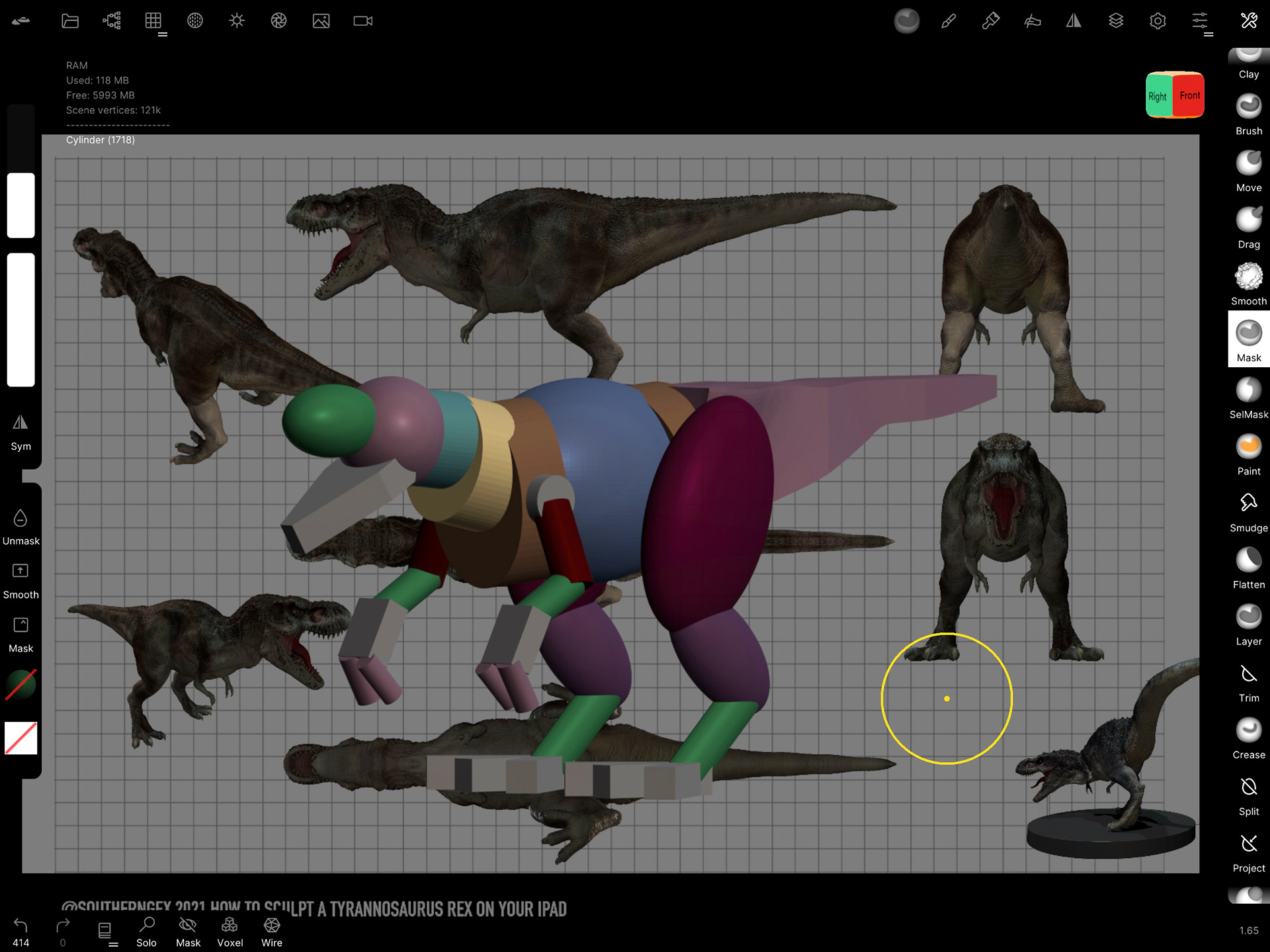The image size is (1270, 952).
Task: Snap view to Front on view cube
Action: coord(1189,95)
